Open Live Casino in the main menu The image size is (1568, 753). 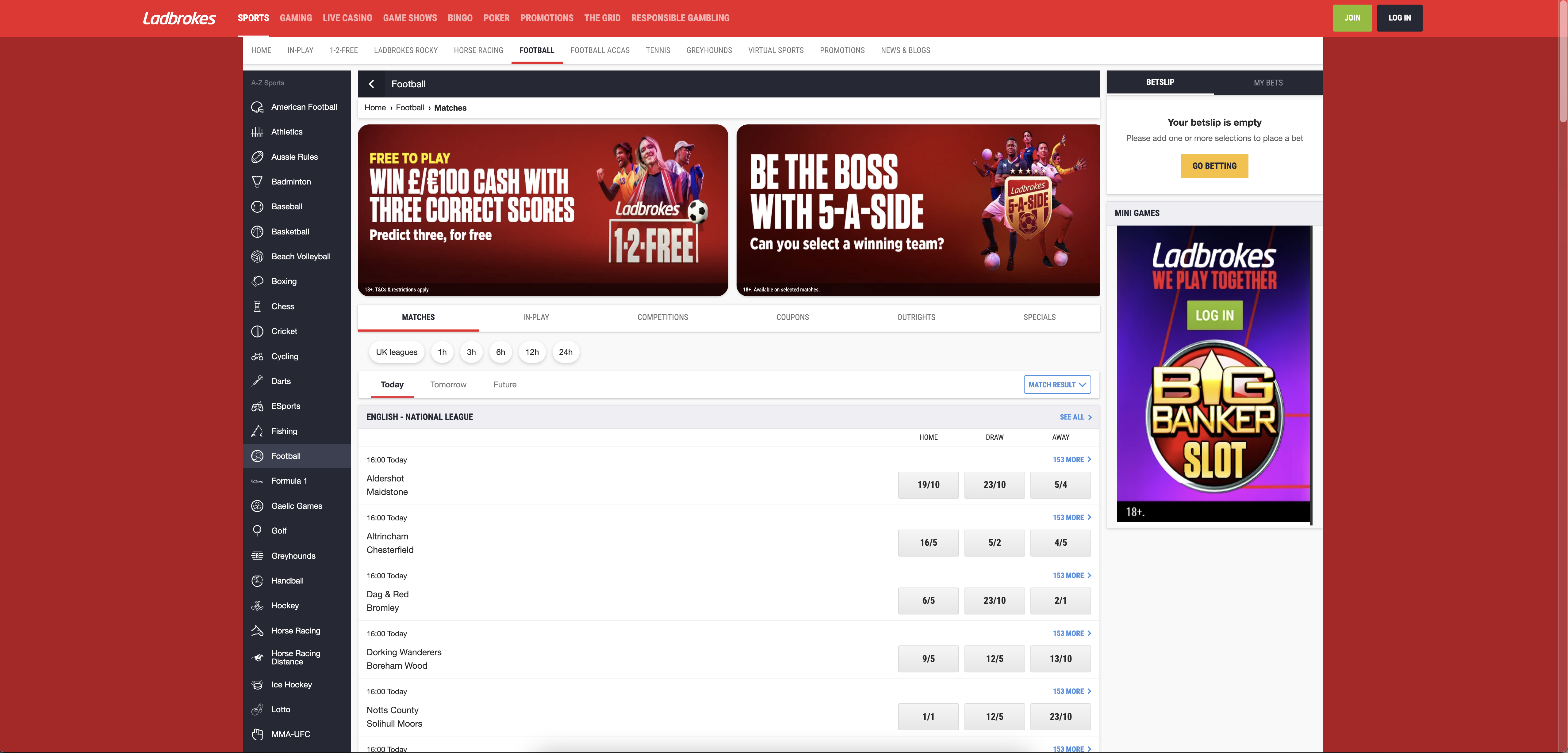(x=347, y=18)
